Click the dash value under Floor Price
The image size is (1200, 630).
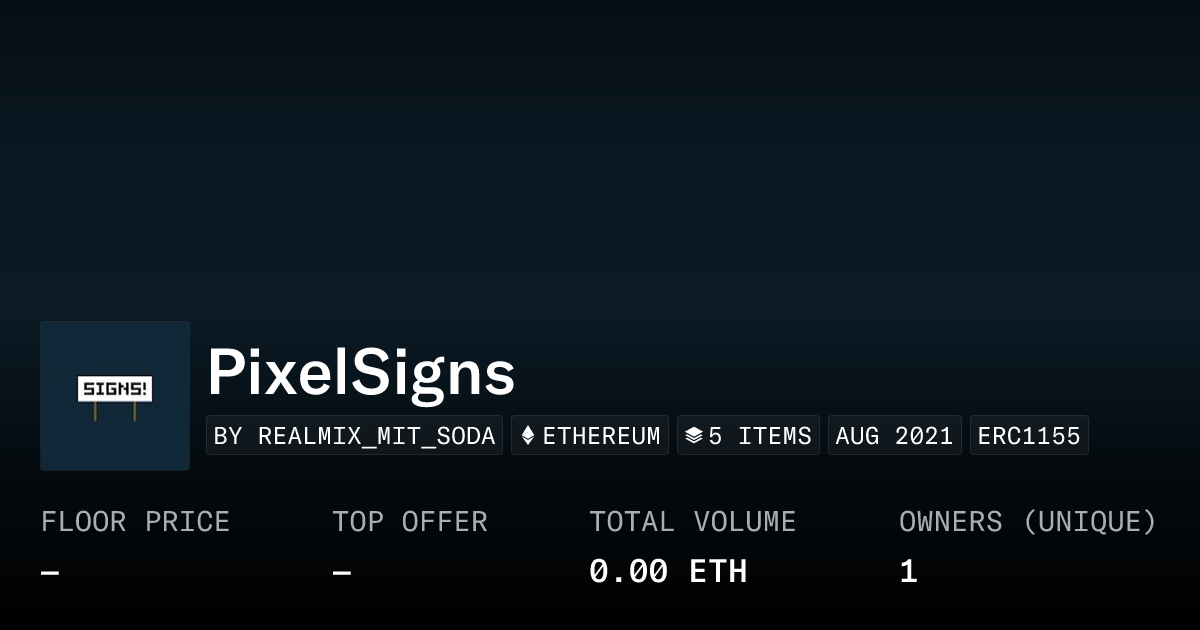[x=50, y=573]
